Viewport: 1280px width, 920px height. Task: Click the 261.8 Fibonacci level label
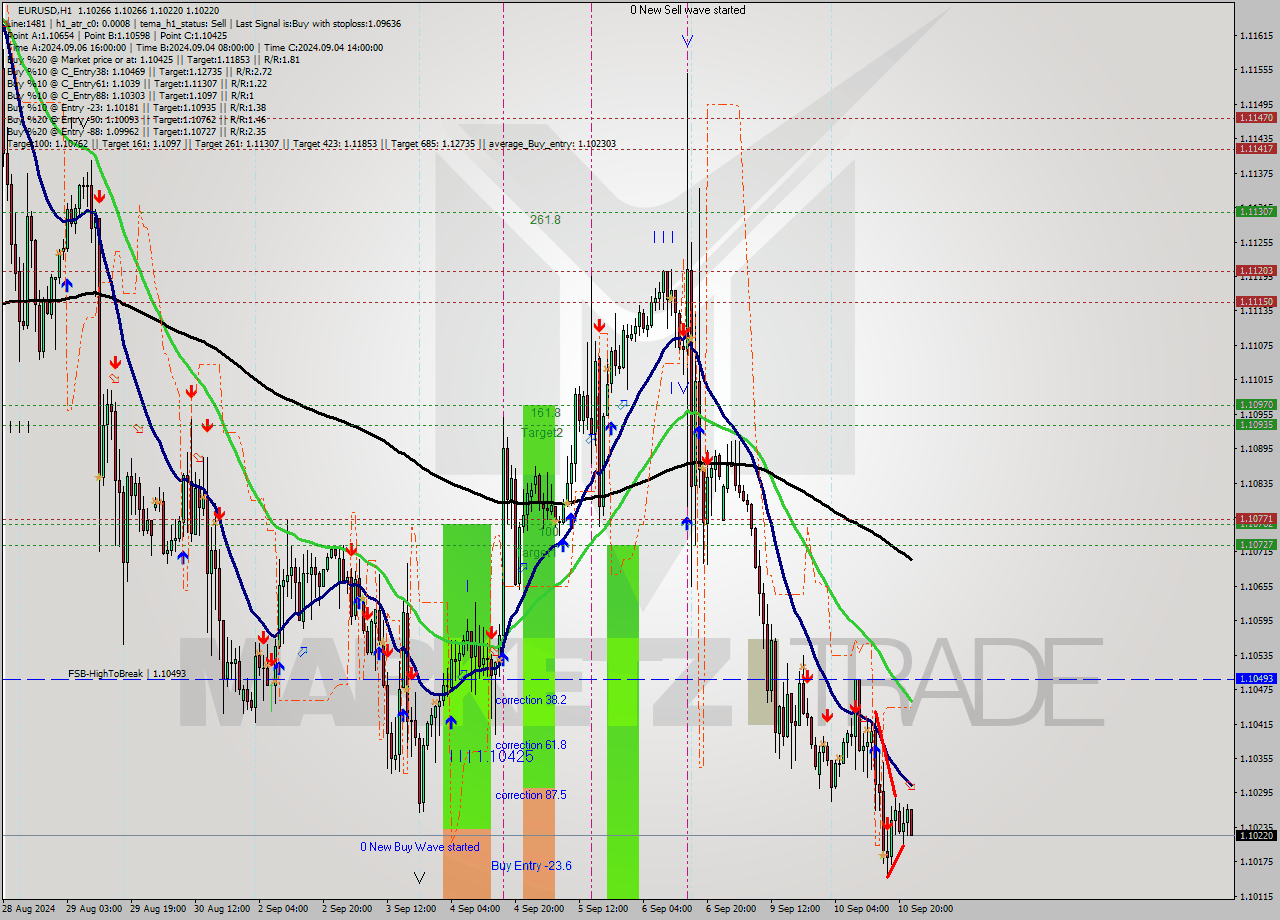click(x=545, y=220)
